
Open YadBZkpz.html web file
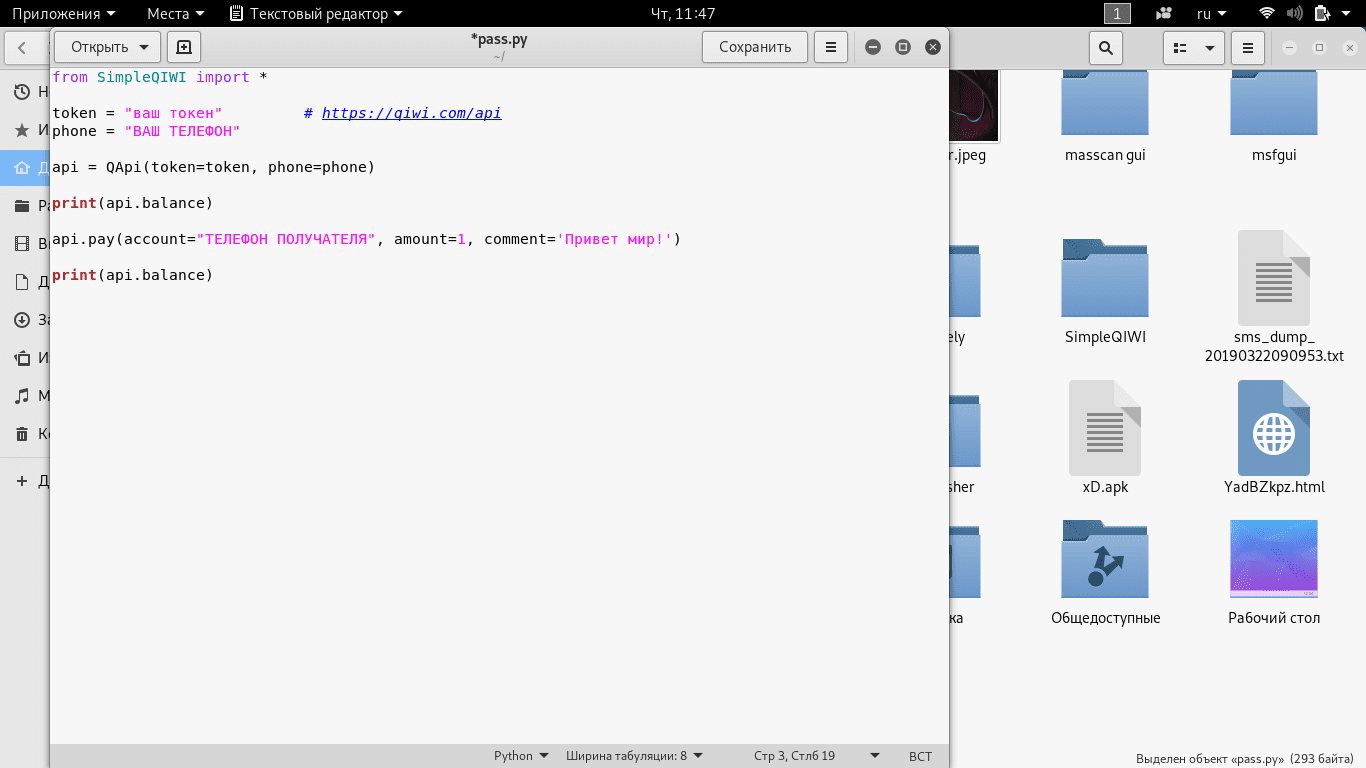point(1273,428)
